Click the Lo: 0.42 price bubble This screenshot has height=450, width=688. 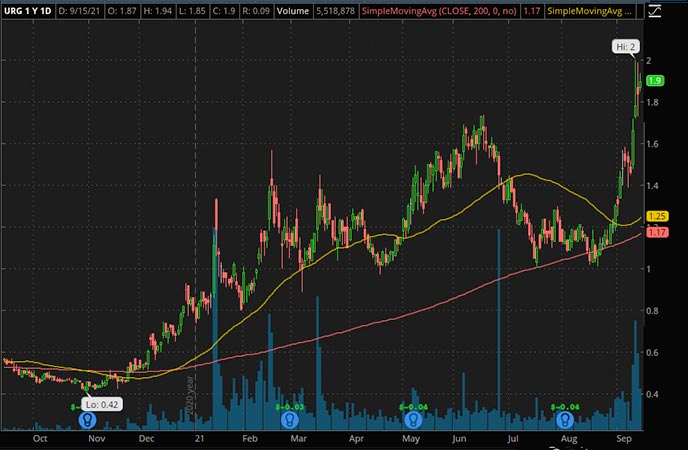click(102, 404)
